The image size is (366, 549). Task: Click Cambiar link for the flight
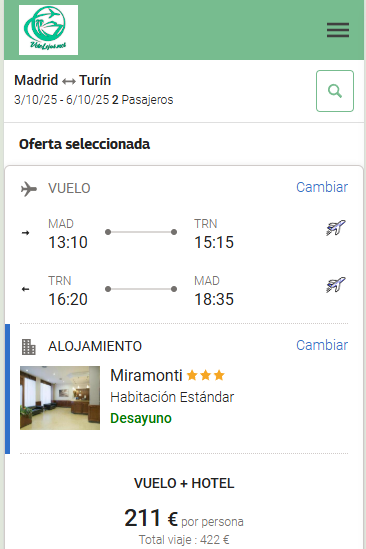click(322, 187)
